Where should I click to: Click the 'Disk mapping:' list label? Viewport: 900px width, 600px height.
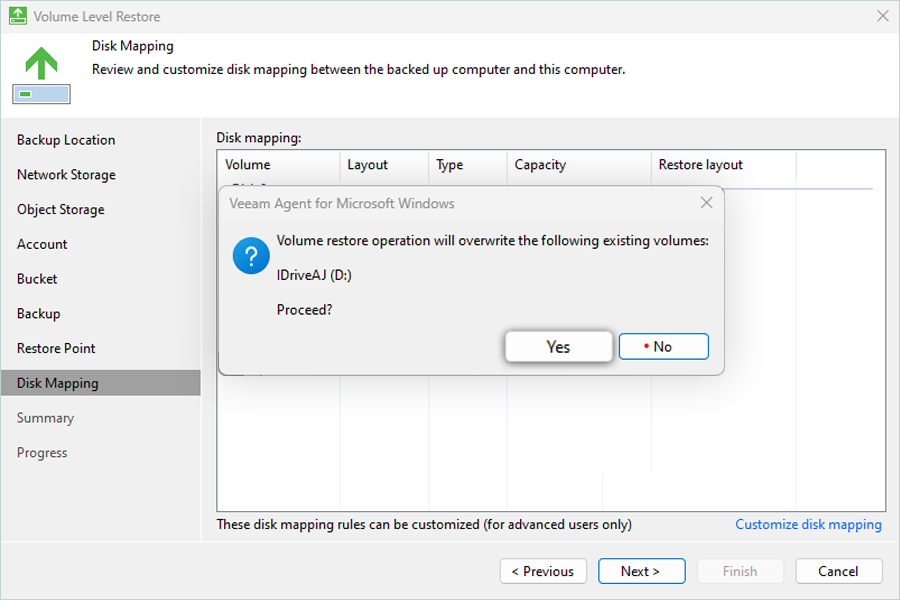[259, 138]
